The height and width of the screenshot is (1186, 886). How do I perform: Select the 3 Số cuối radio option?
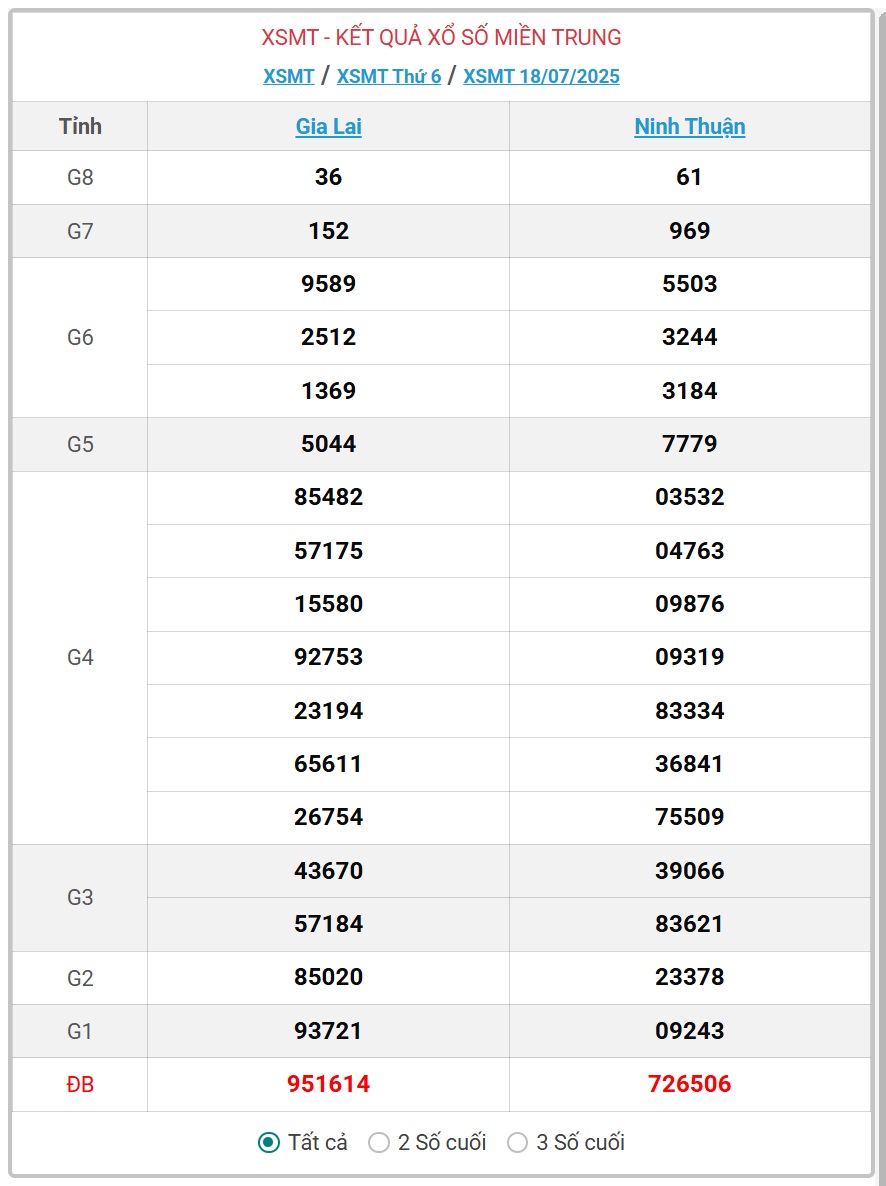[x=518, y=1142]
